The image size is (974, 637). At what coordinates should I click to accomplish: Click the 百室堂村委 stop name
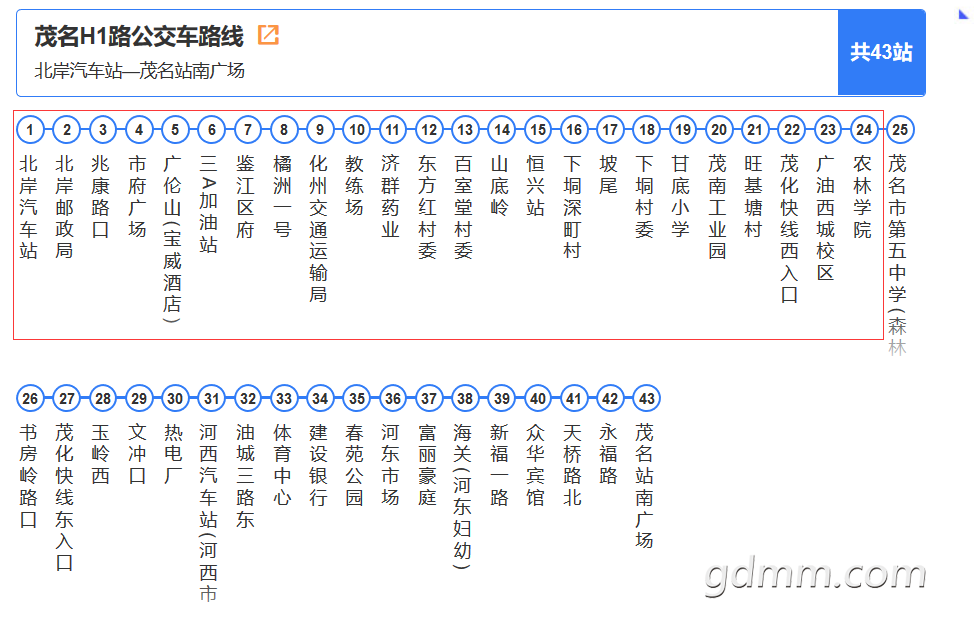463,208
